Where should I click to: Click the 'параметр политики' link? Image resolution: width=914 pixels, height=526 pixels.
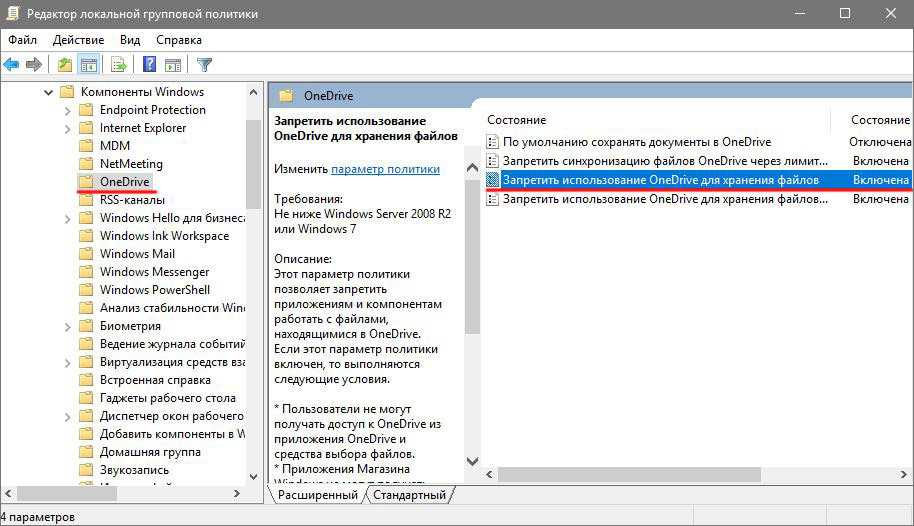click(x=385, y=169)
